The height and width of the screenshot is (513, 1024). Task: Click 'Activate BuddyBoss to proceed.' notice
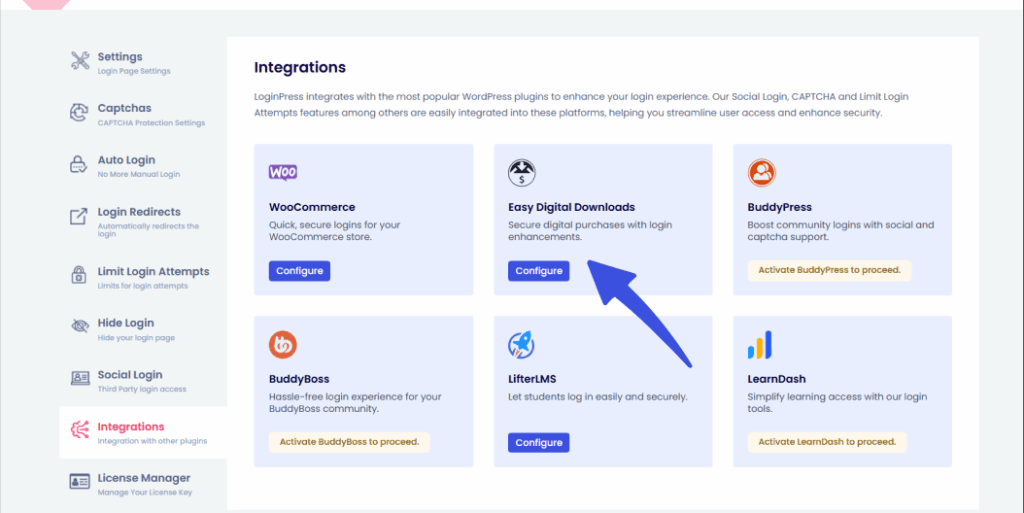[x=349, y=442]
